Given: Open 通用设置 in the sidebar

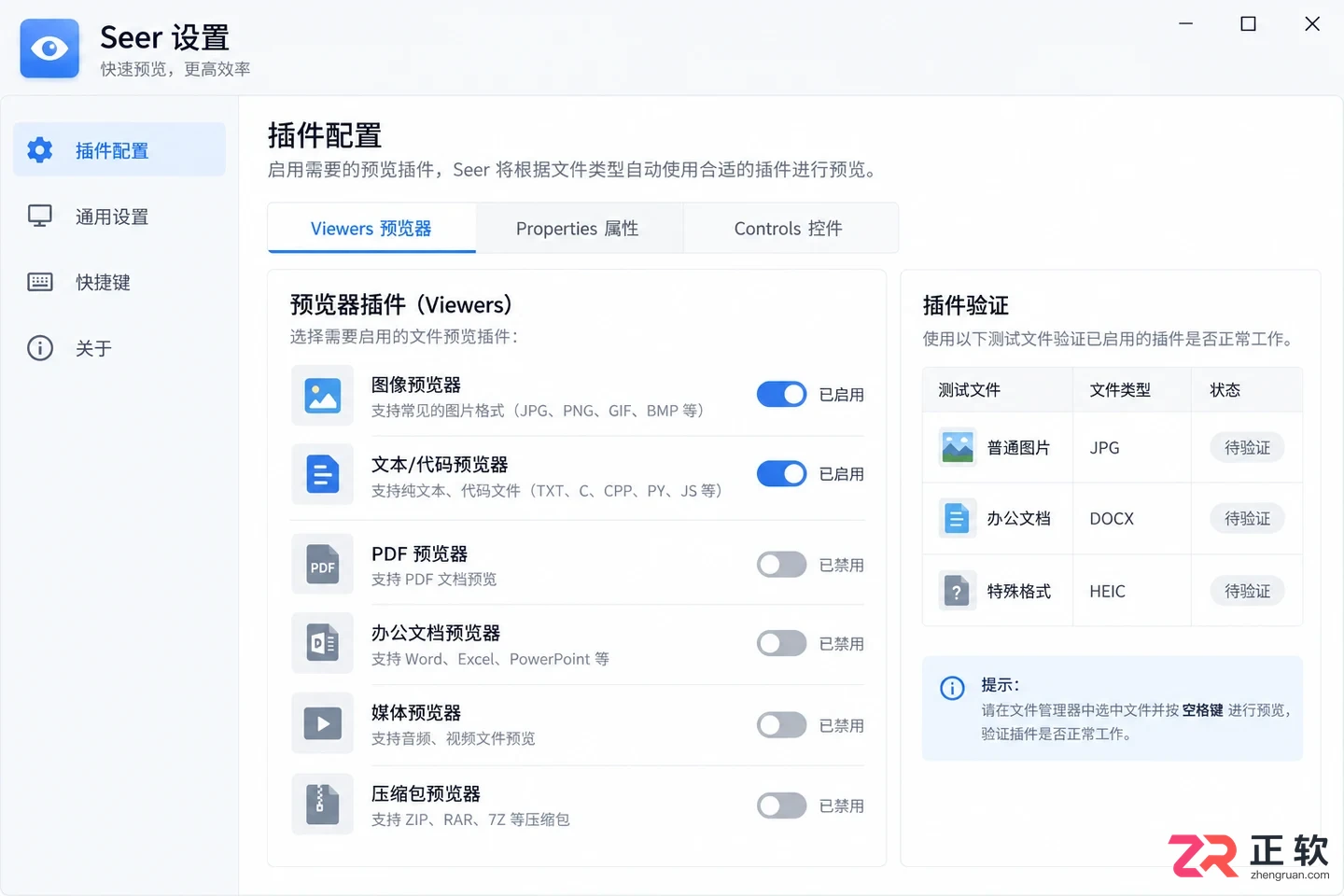Looking at the screenshot, I should 119,217.
